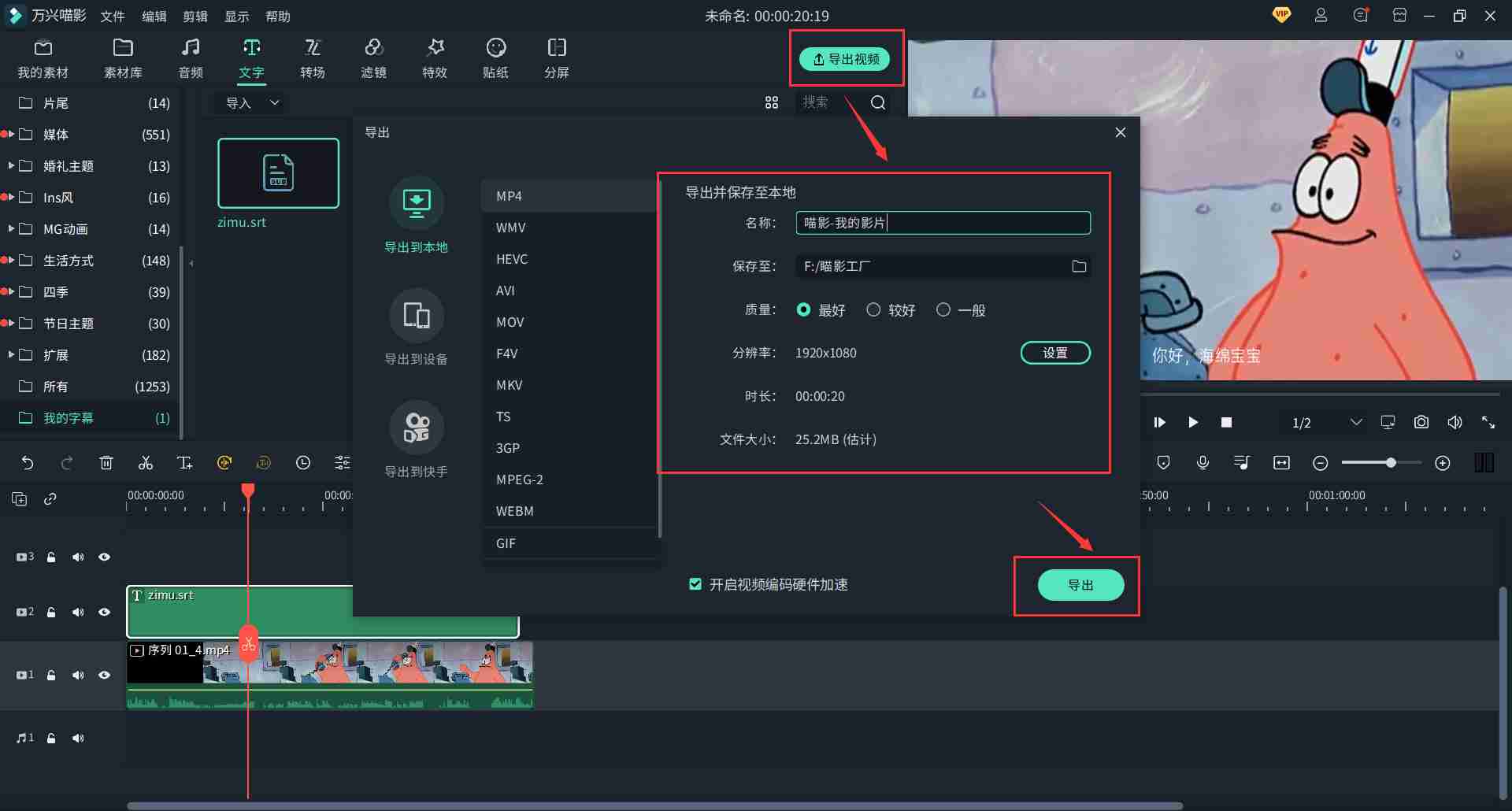
Task: Select the MP4 export format
Action: coord(569,196)
